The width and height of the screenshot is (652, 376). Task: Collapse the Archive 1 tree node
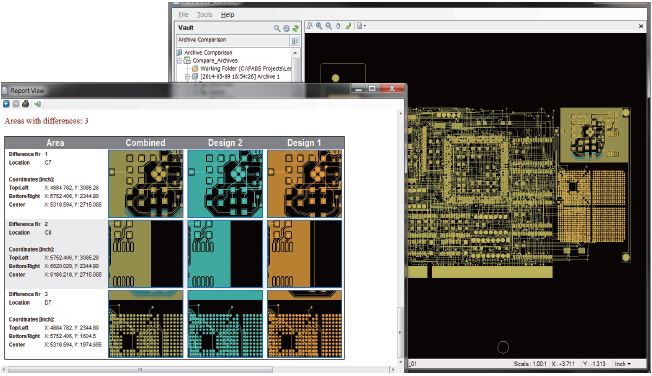point(187,77)
